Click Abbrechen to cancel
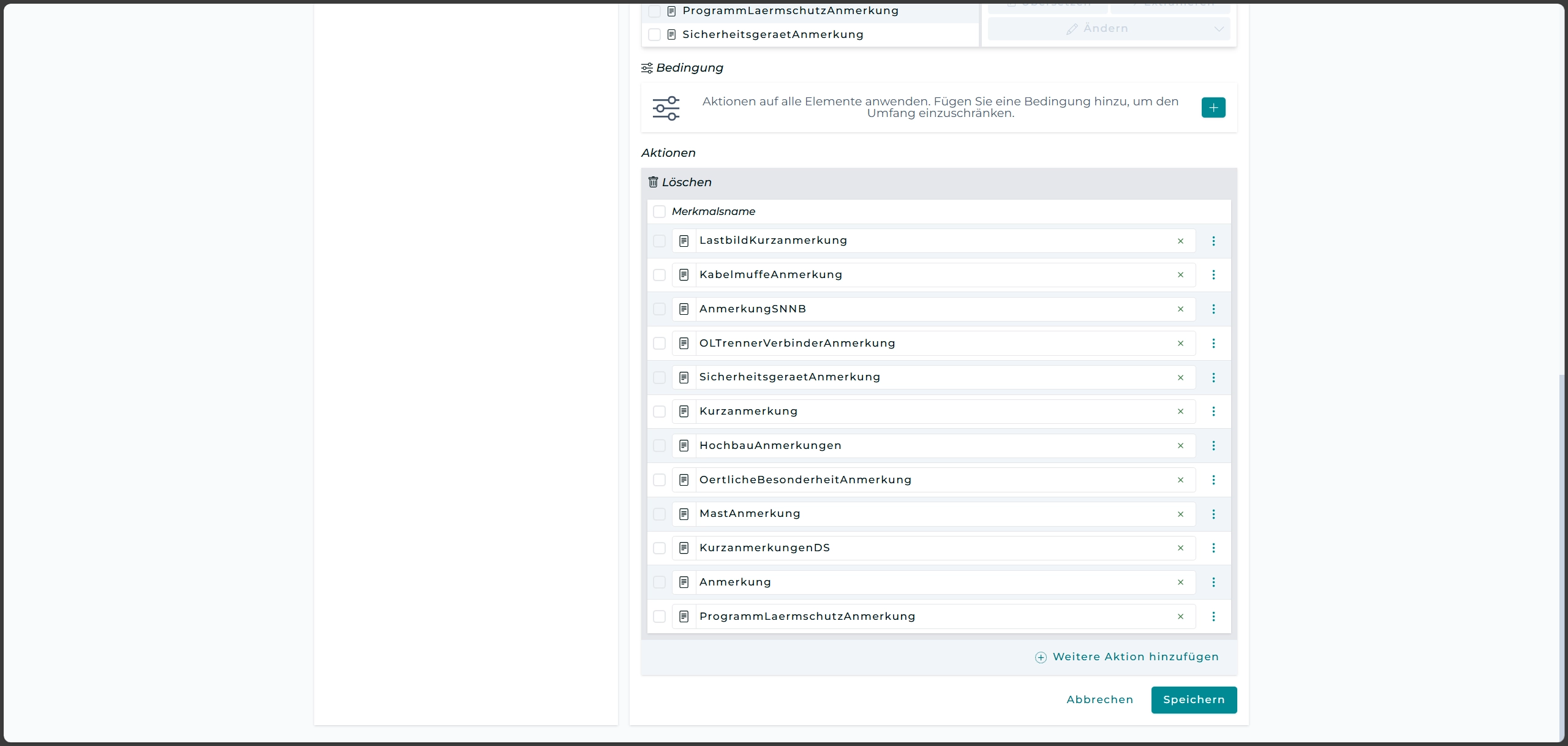The width and height of the screenshot is (1568, 746). pos(1099,700)
